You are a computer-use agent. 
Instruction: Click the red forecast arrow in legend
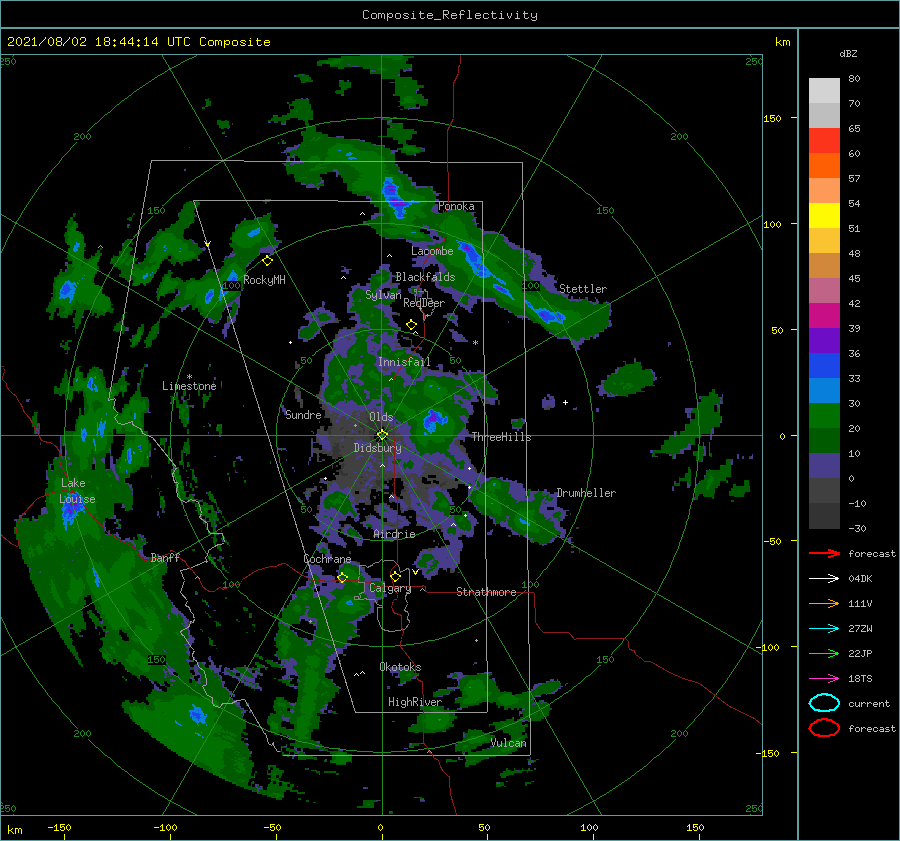824,553
